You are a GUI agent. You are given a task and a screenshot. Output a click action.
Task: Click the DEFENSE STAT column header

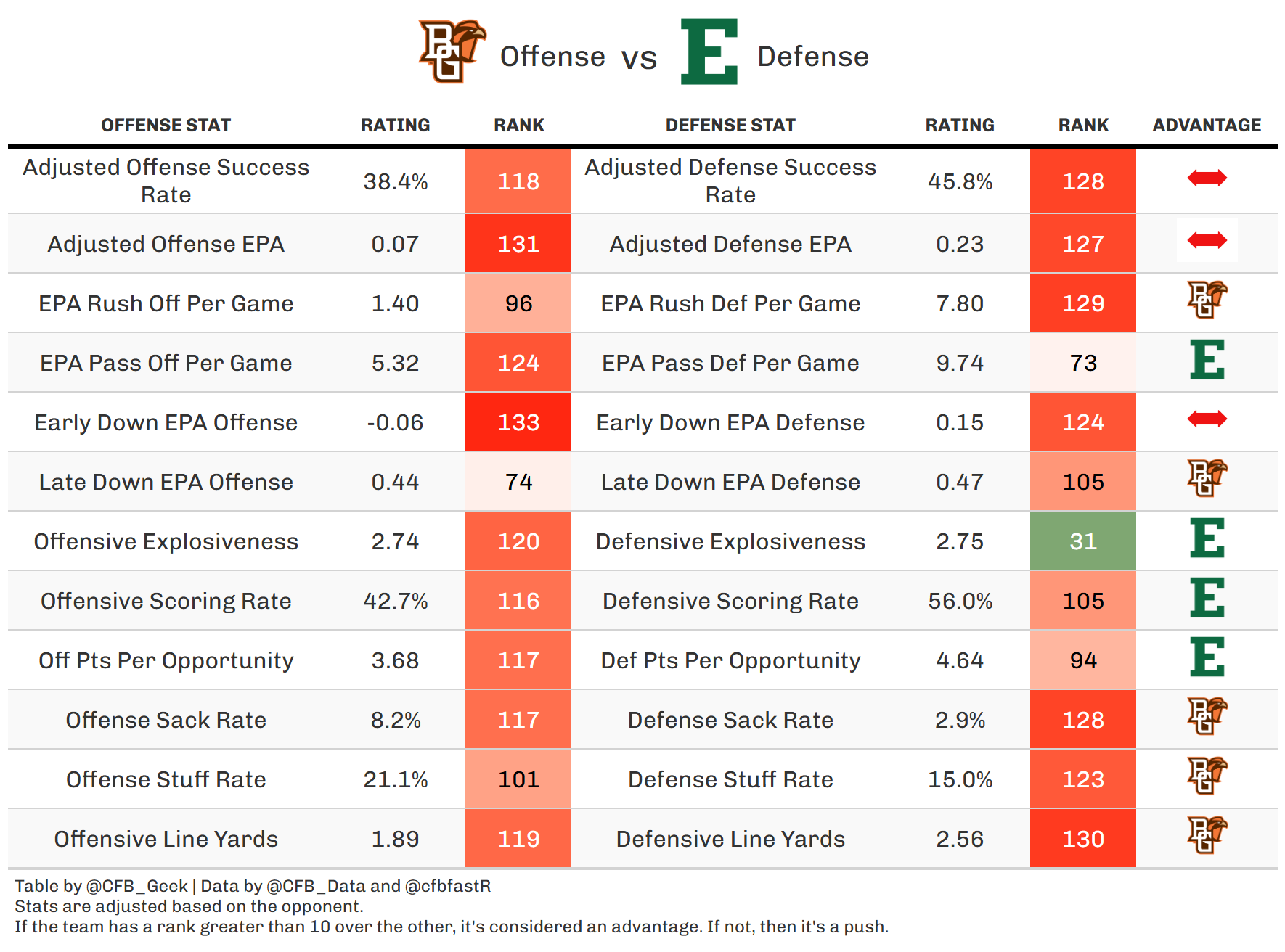click(730, 126)
